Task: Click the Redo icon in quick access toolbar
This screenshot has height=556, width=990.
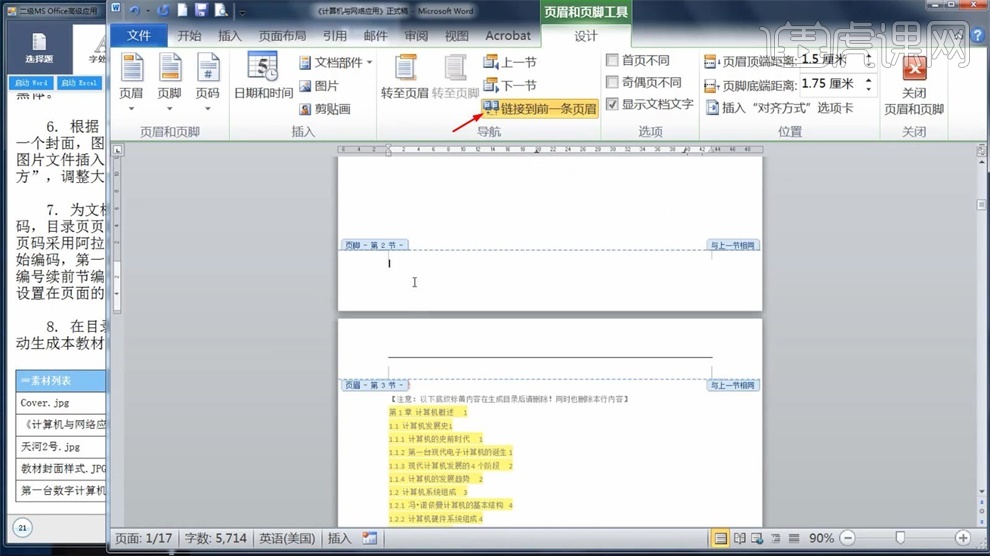Action: click(x=164, y=11)
